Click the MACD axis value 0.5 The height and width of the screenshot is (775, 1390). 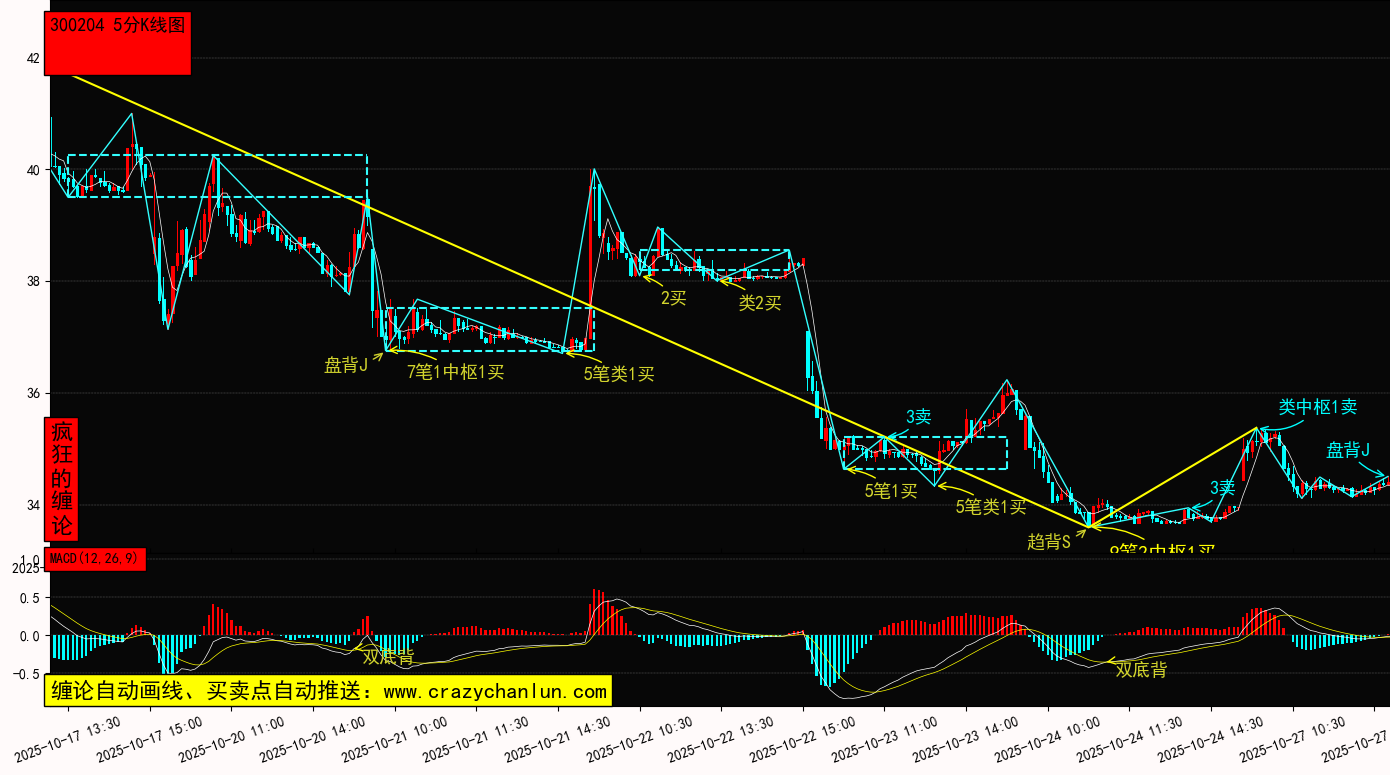click(30, 598)
